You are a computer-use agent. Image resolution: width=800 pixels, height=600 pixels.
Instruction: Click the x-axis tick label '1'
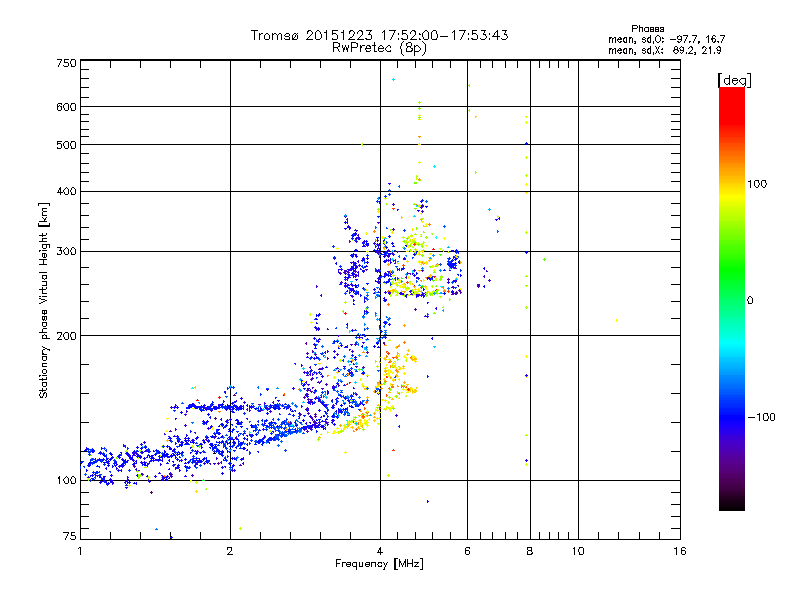point(80,551)
